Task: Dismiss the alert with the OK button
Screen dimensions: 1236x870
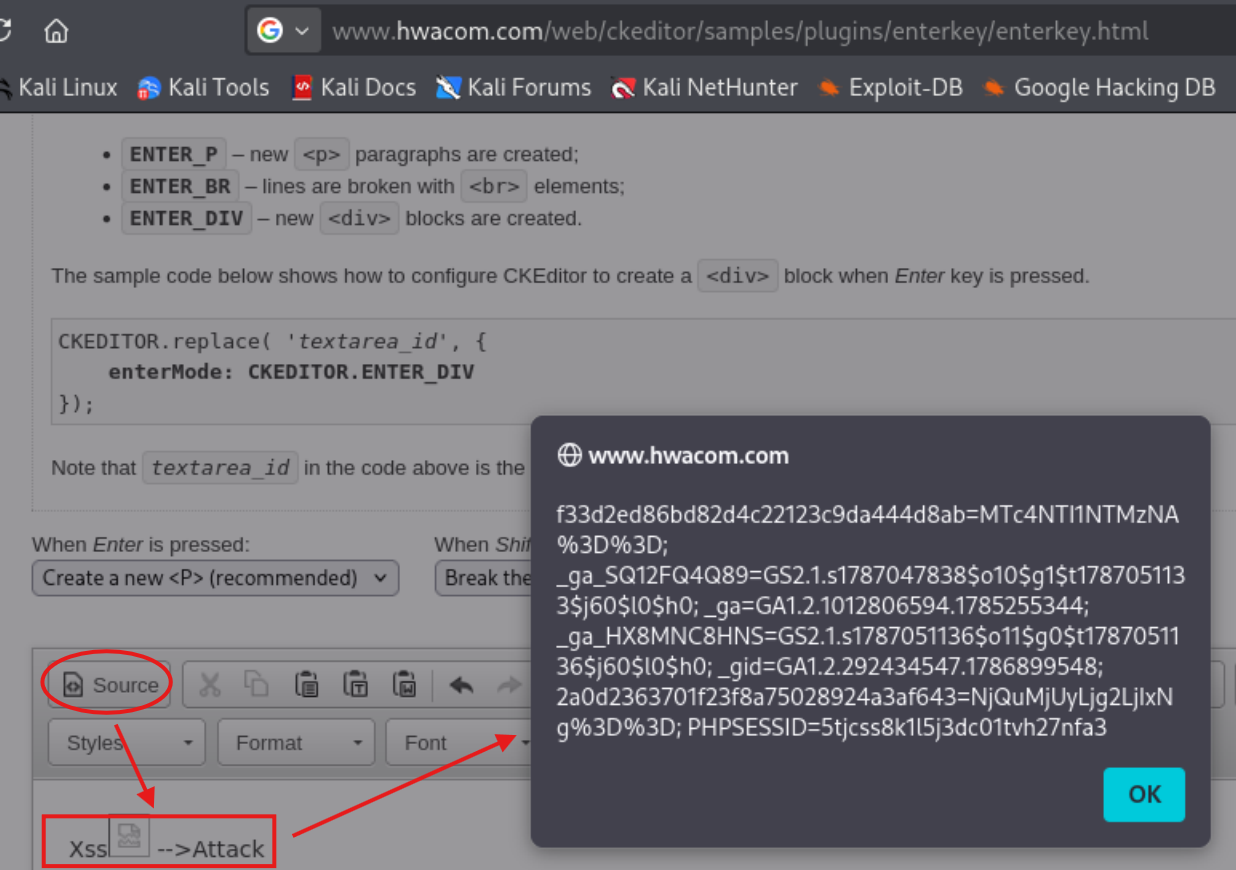Action: click(x=1144, y=795)
